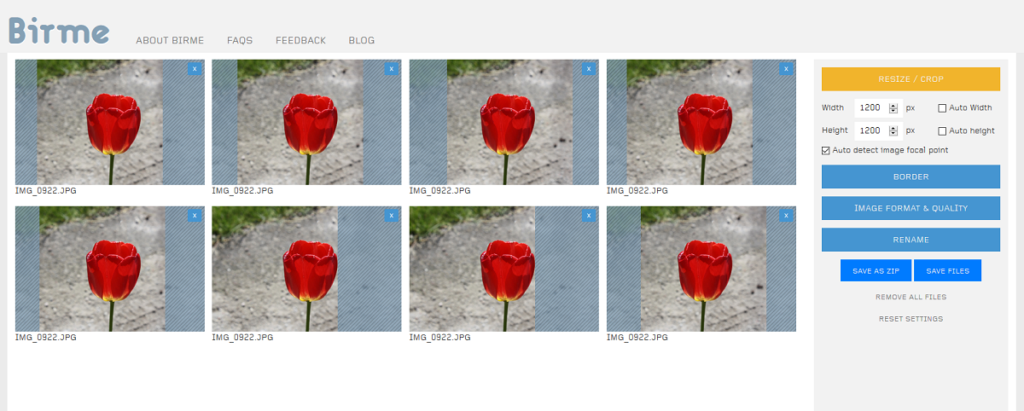
Task: Remove the first image in bottom row
Action: (194, 215)
